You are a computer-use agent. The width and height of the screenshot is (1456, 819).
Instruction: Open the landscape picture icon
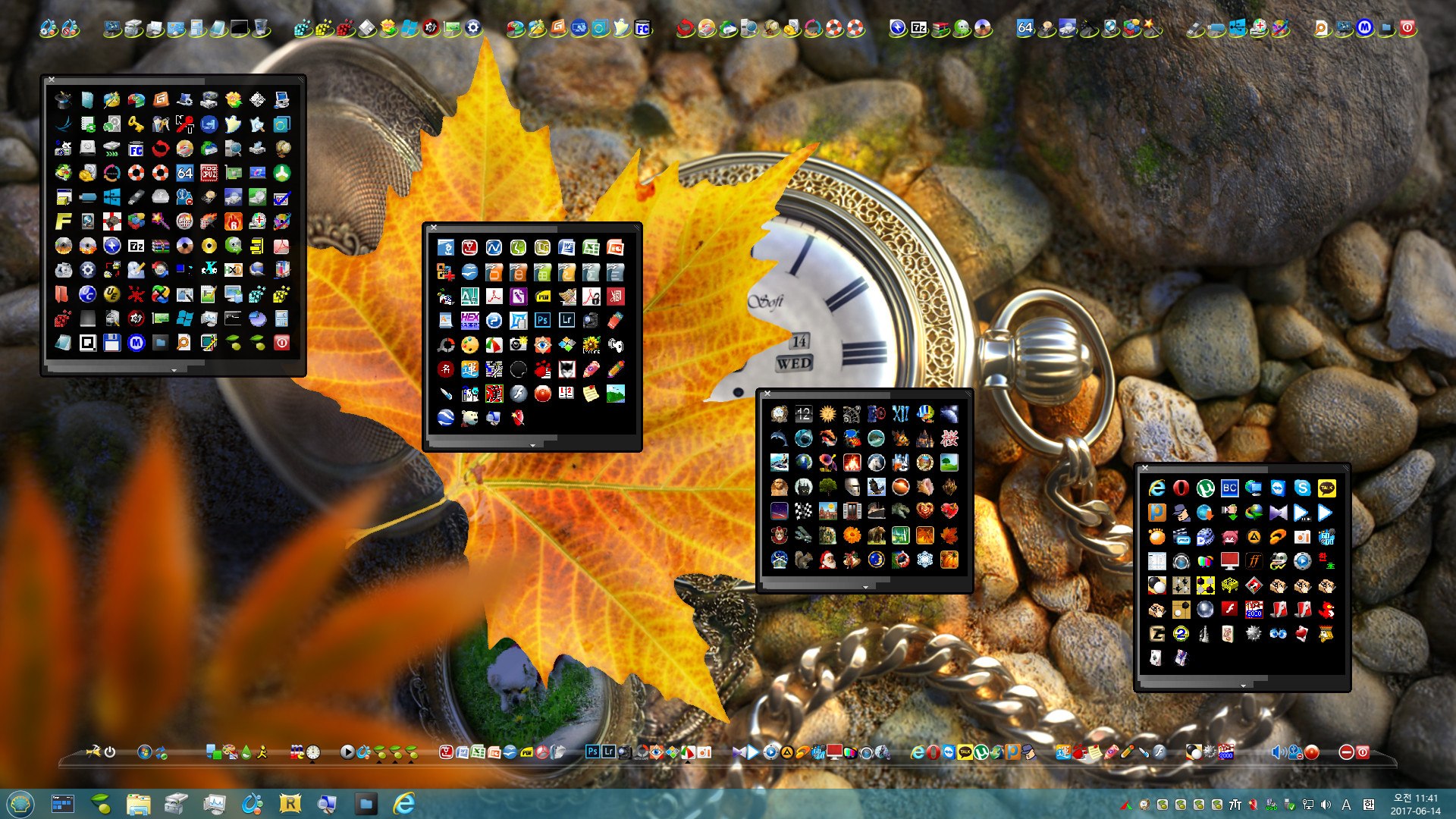pyautogui.click(x=615, y=393)
